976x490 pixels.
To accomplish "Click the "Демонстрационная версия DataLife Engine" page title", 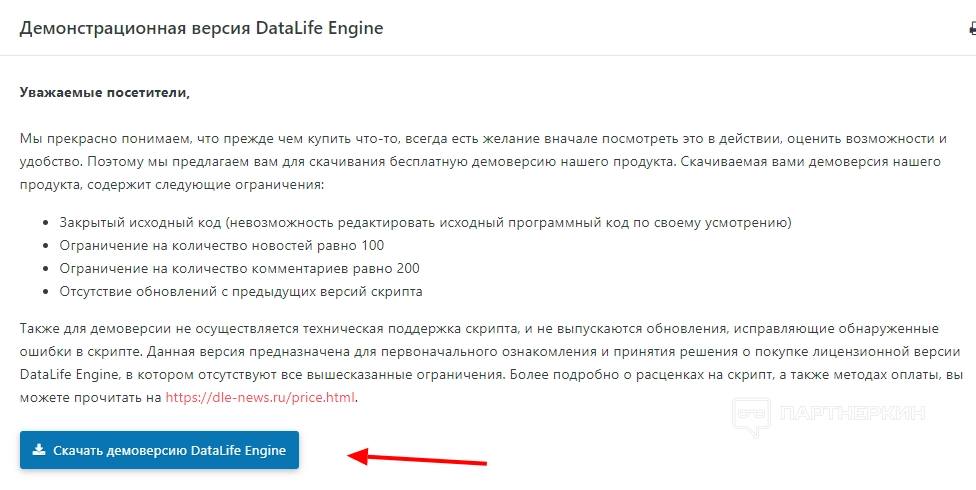I will (201, 28).
